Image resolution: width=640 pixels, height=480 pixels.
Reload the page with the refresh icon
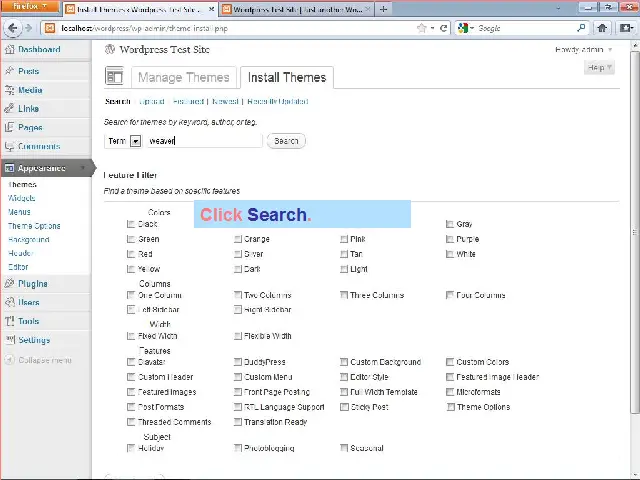443,28
